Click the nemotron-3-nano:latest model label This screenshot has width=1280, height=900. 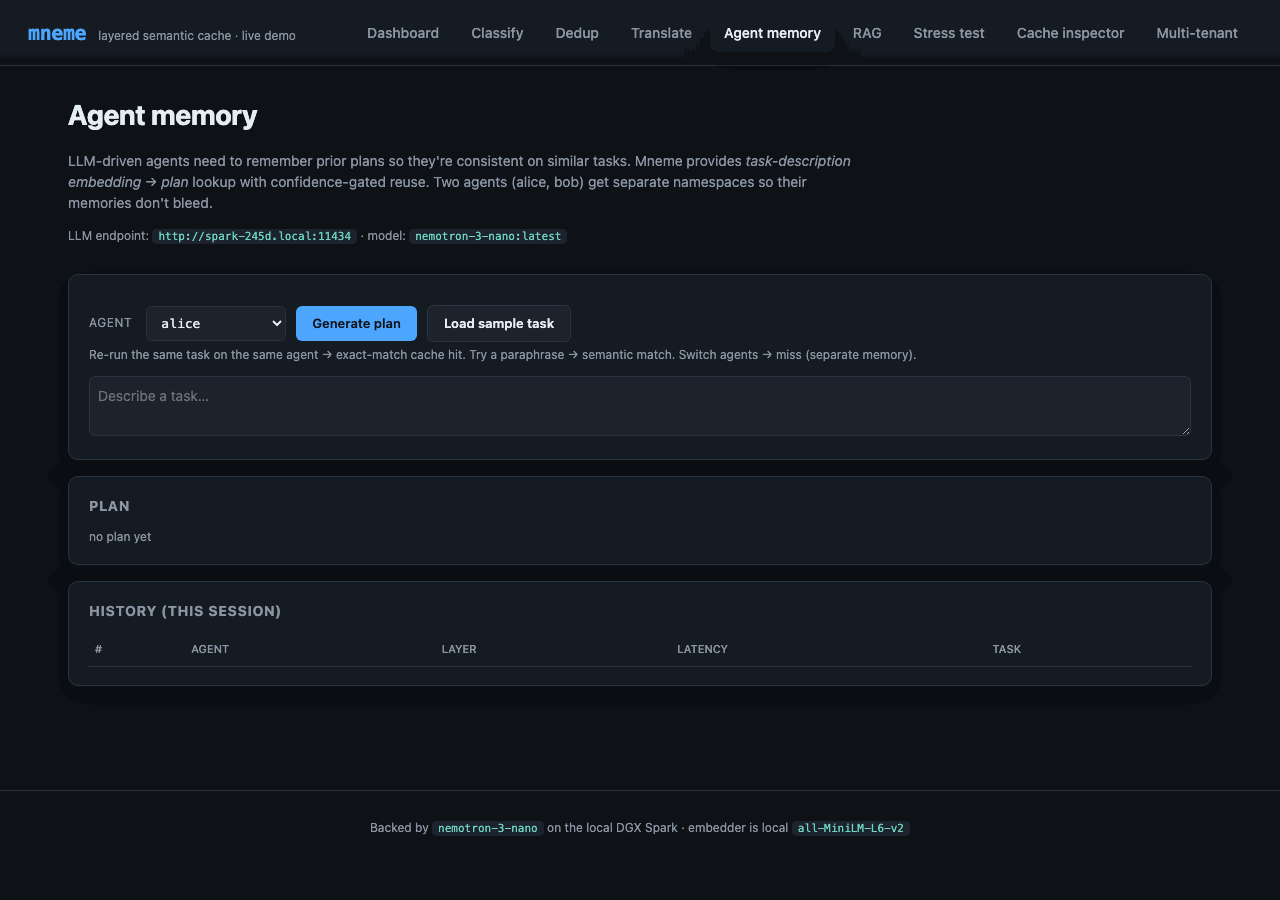(488, 236)
